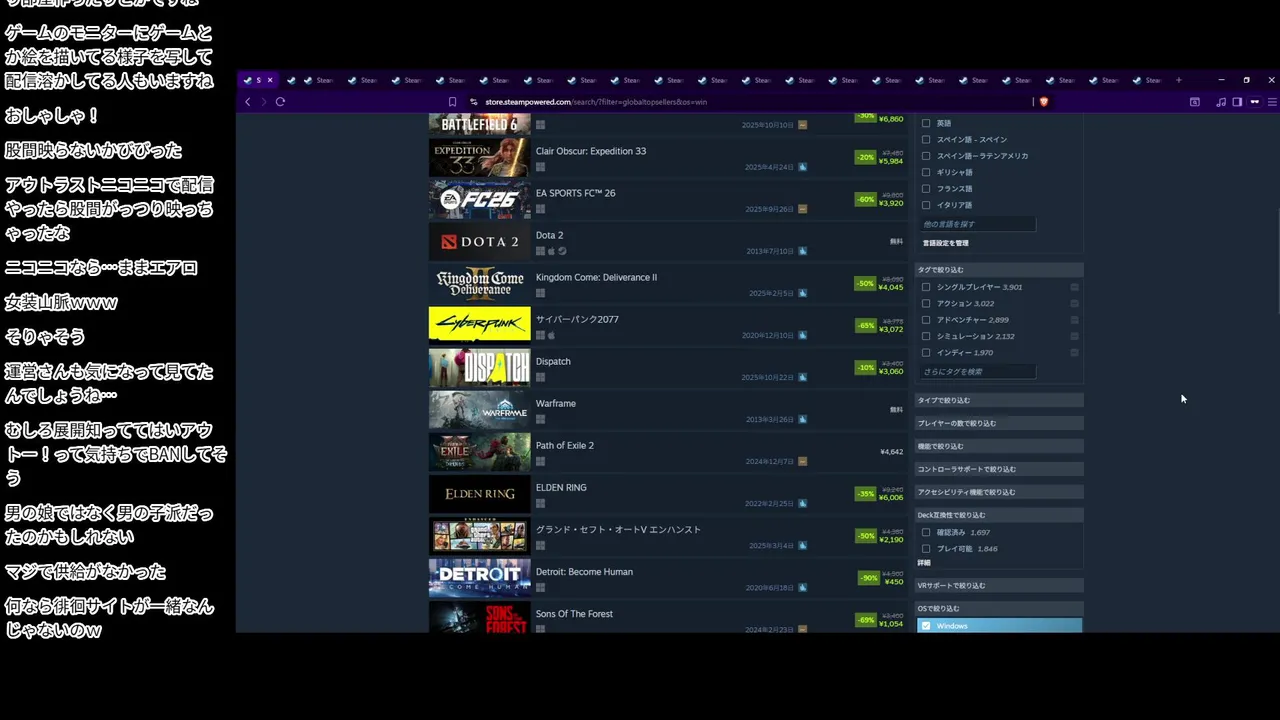Expand コントローラサポートで絞り込む section

click(x=999, y=469)
